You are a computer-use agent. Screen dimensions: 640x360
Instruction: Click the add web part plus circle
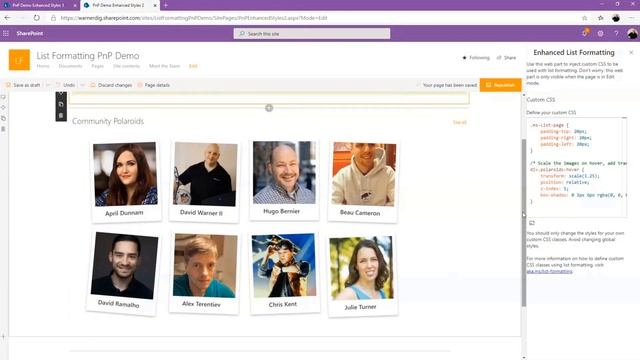tap(269, 108)
